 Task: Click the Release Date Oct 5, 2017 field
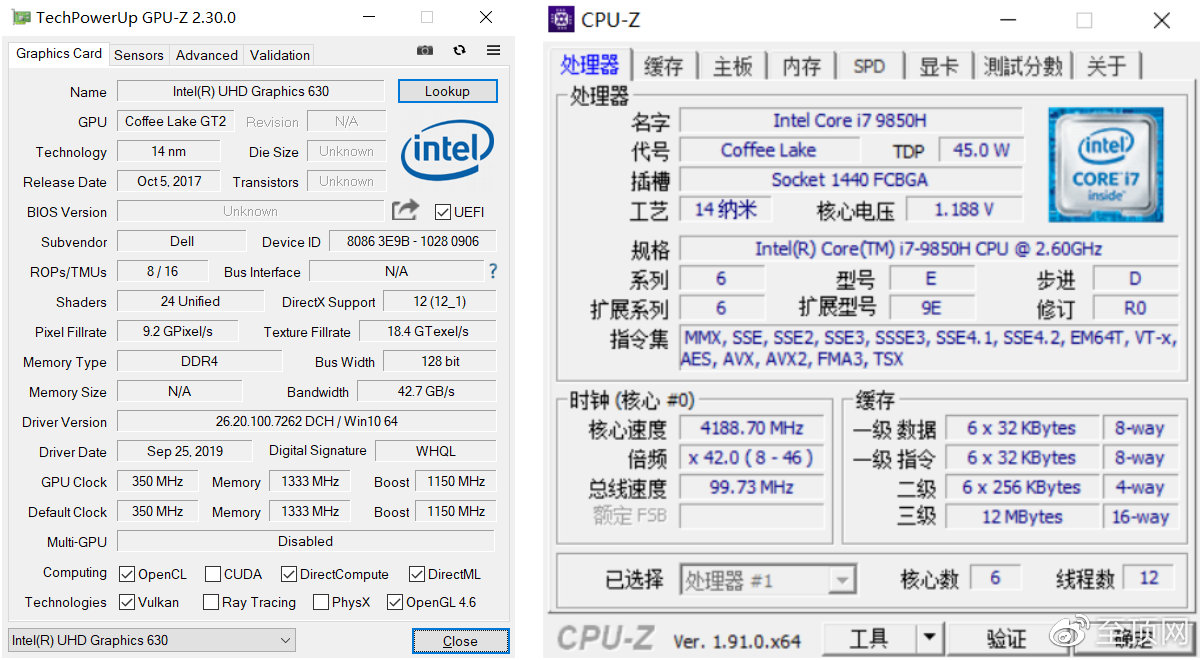(169, 181)
